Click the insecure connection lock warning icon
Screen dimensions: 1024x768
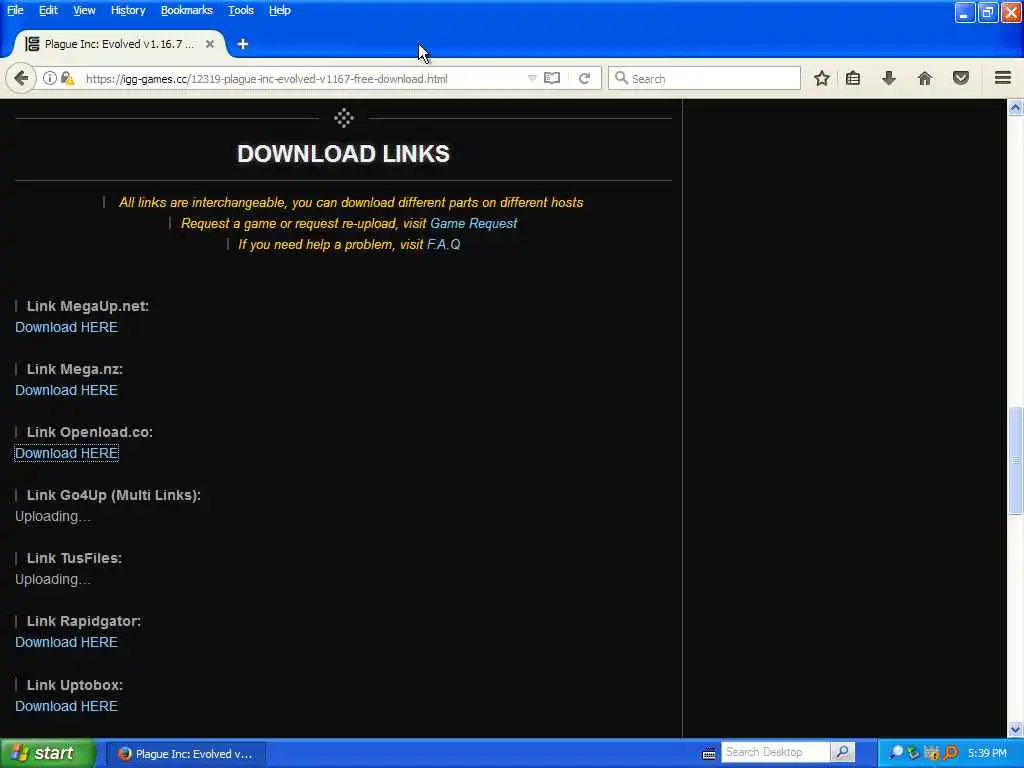67,78
